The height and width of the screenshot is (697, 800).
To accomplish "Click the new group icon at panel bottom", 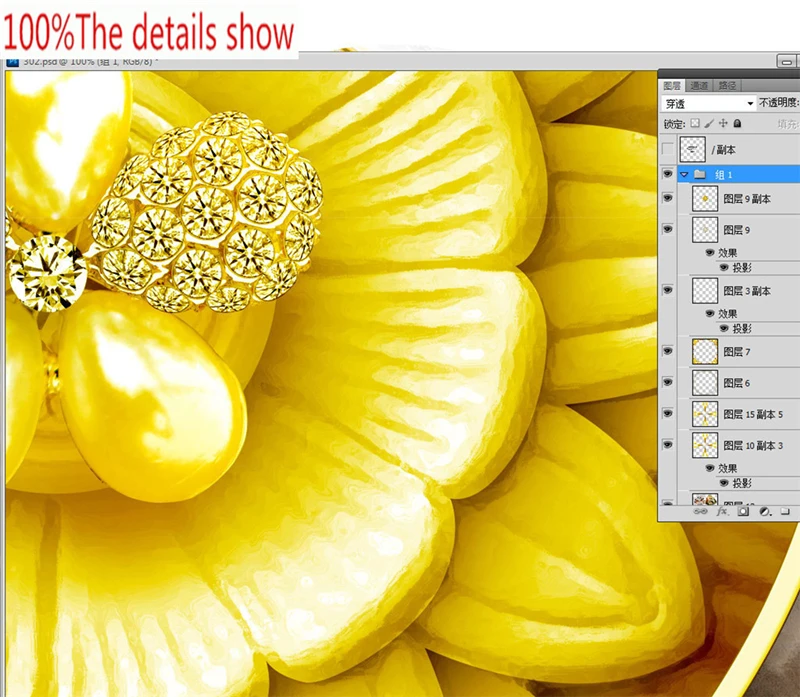I will [785, 511].
